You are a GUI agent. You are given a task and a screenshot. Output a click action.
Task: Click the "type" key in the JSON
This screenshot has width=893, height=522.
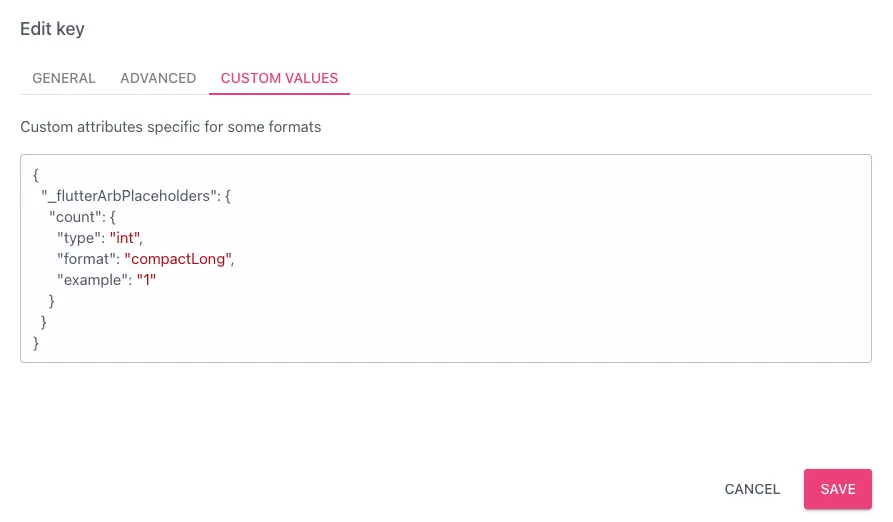[79, 238]
